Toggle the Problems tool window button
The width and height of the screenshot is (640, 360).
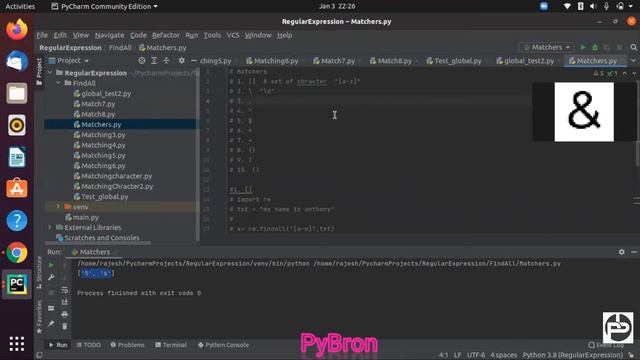127,345
